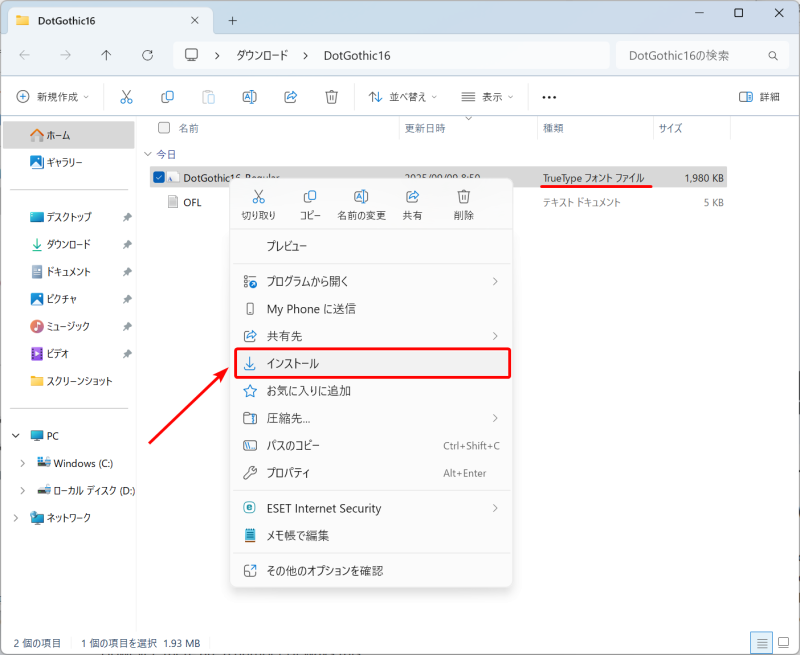Go up one folder level
The height and width of the screenshot is (655, 800).
[x=107, y=55]
